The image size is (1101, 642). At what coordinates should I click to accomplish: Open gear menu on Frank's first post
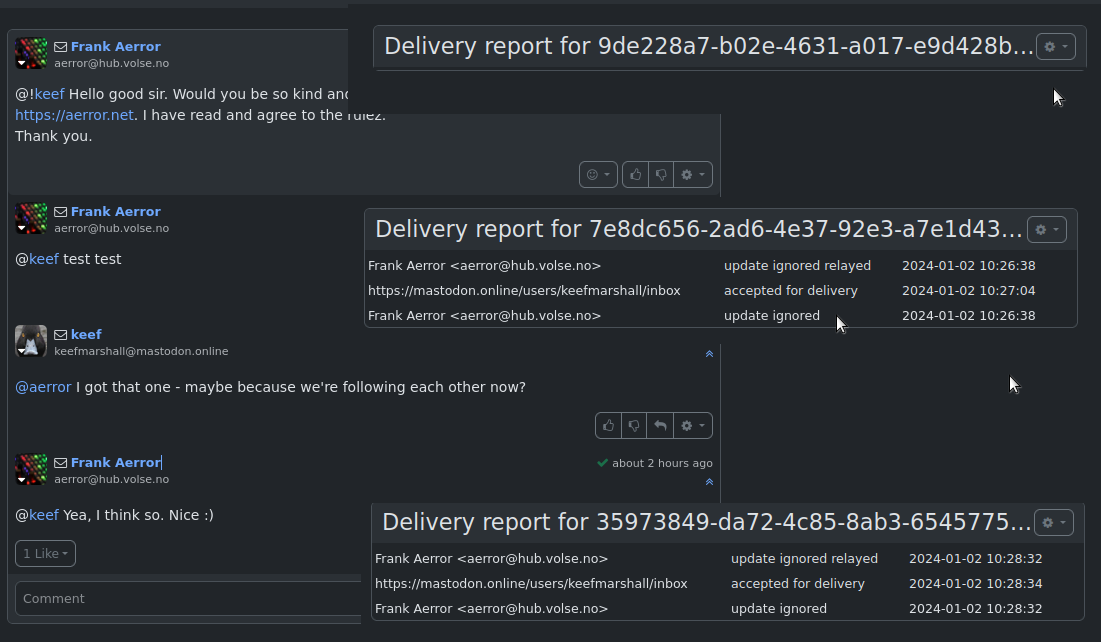pos(692,175)
